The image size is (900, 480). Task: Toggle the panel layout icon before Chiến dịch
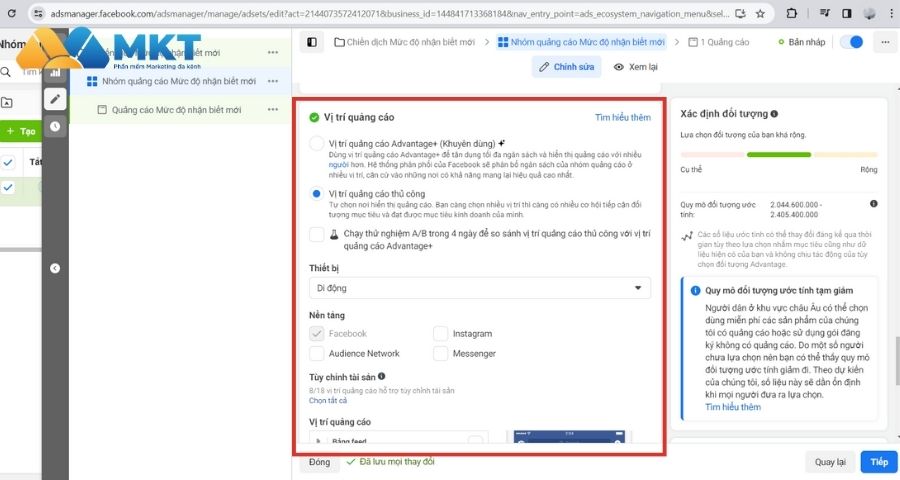pos(312,42)
